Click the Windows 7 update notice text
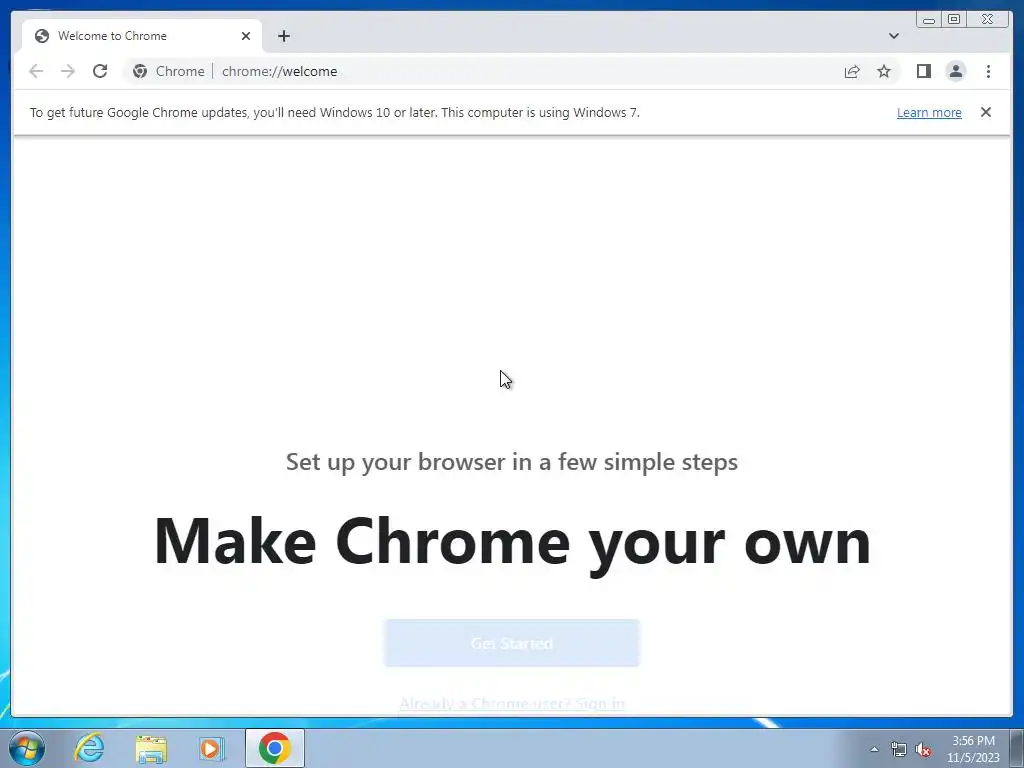 pos(334,112)
